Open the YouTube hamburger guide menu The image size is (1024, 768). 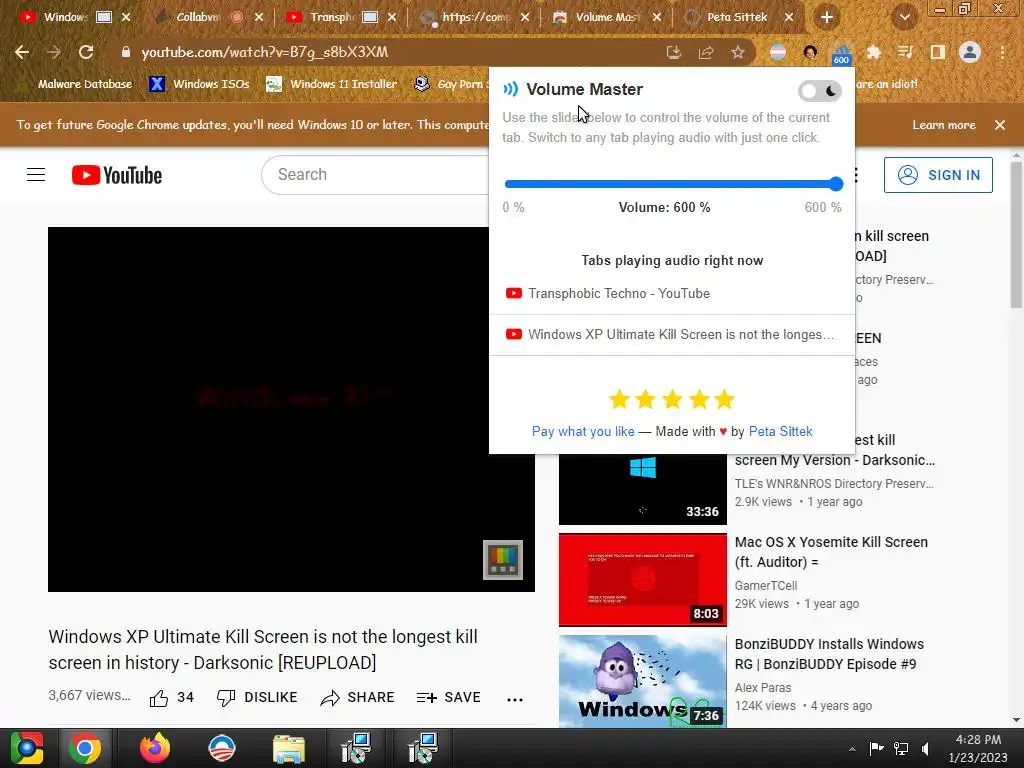[x=36, y=175]
